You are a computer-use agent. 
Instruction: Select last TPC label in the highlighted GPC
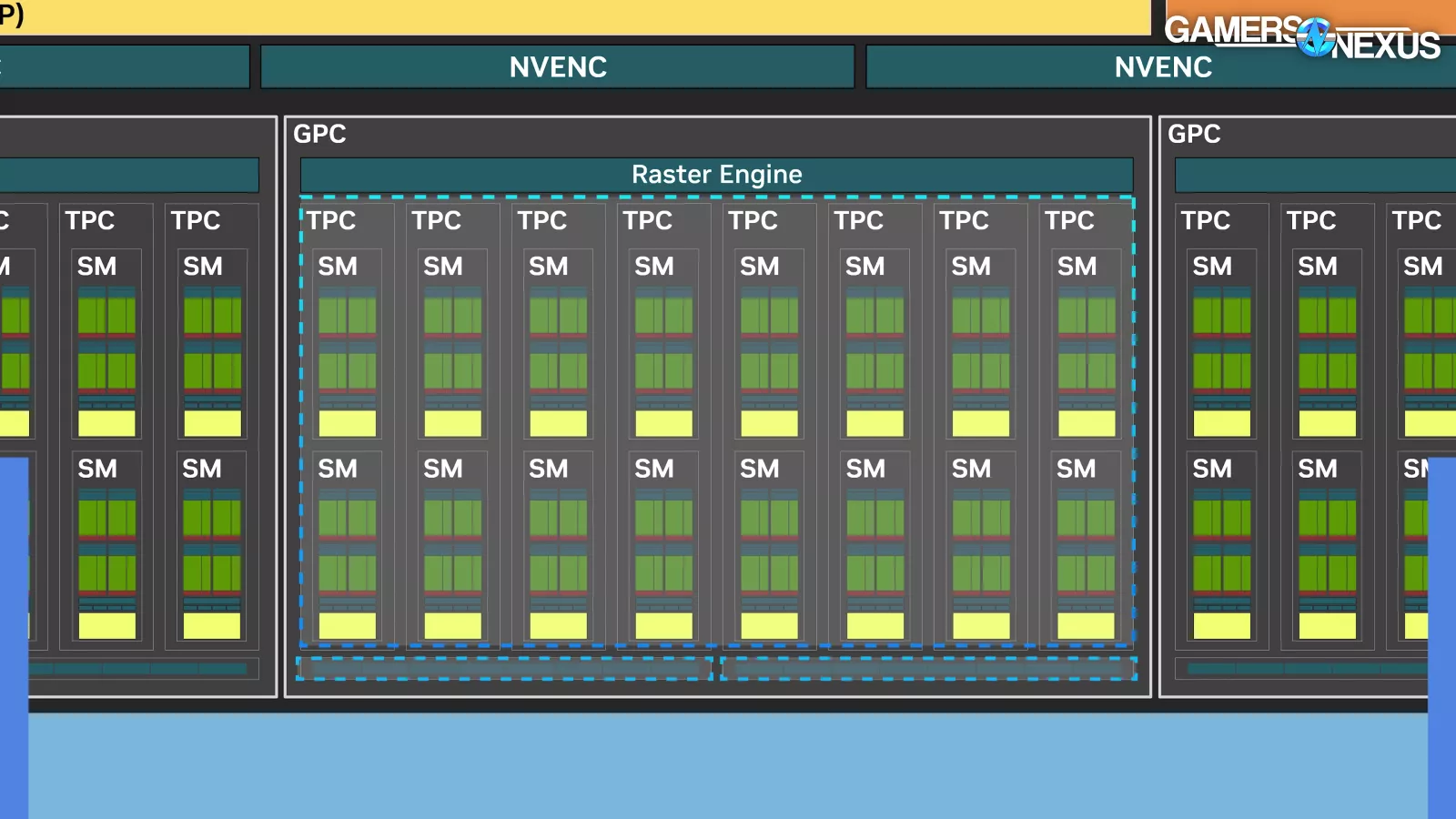[1069, 220]
